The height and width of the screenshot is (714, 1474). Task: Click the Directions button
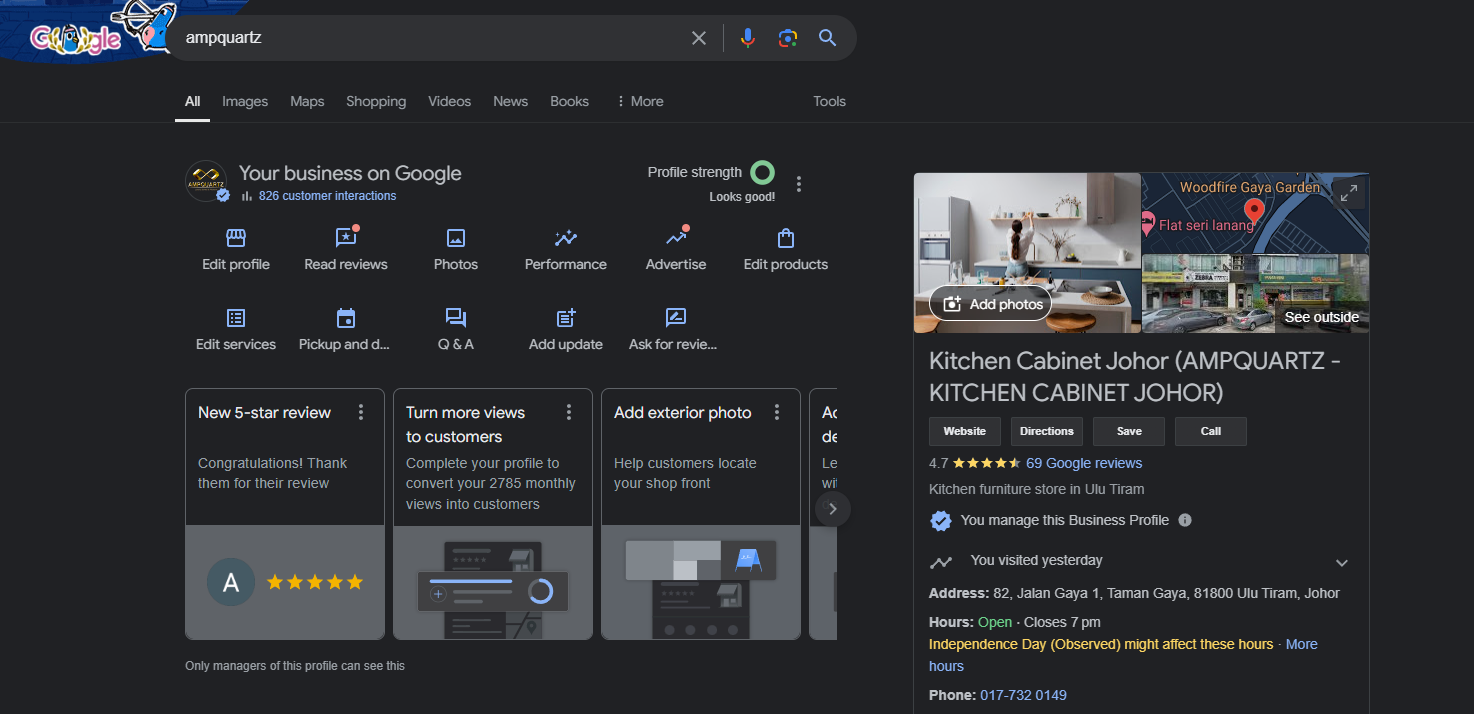click(1047, 431)
